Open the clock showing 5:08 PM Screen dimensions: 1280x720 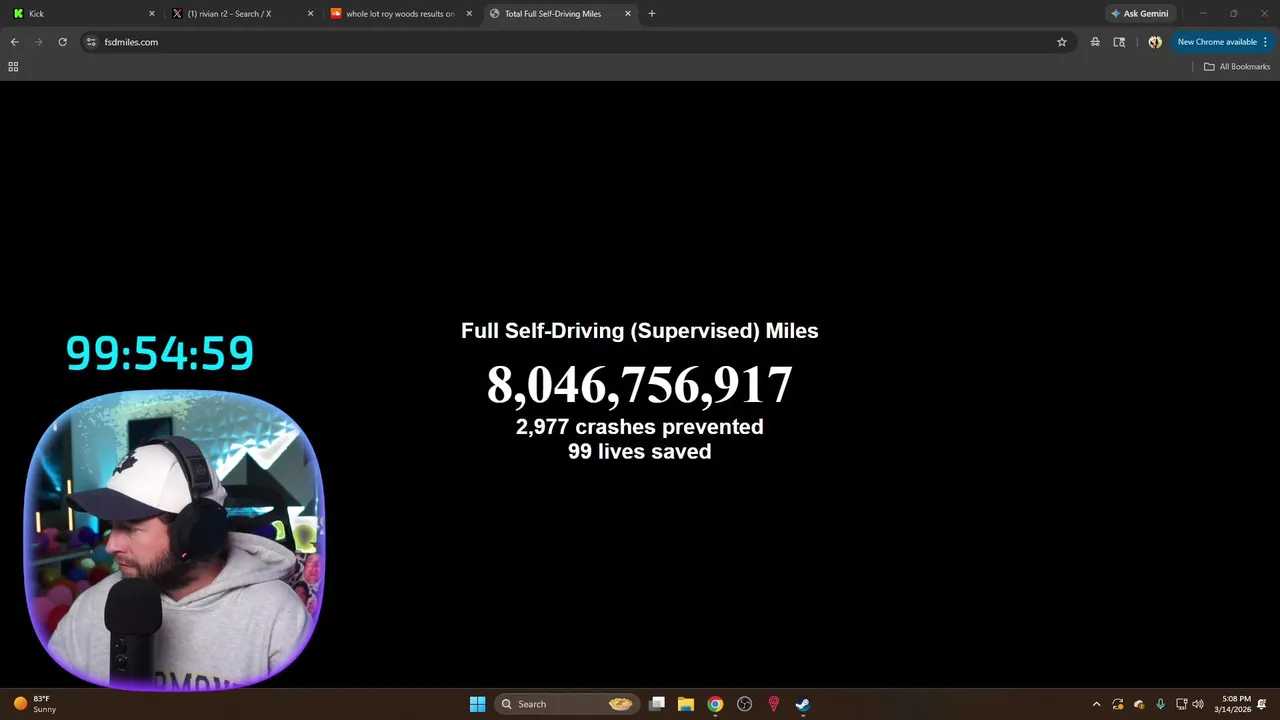(x=1233, y=704)
